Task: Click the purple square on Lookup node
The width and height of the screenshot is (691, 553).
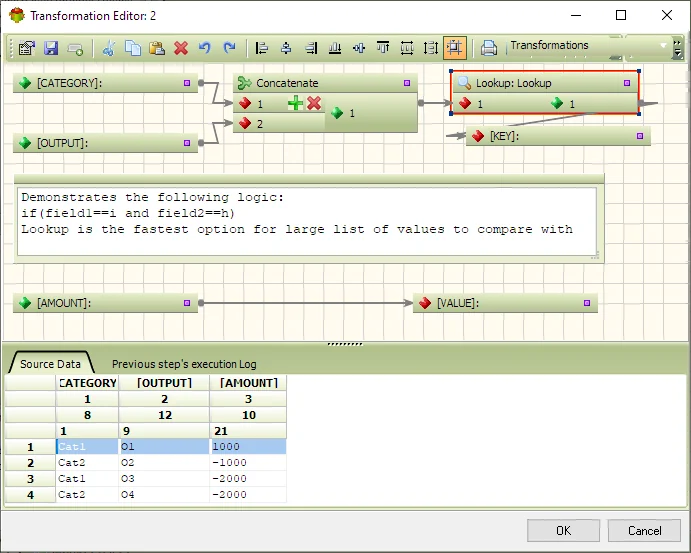Action: (627, 83)
